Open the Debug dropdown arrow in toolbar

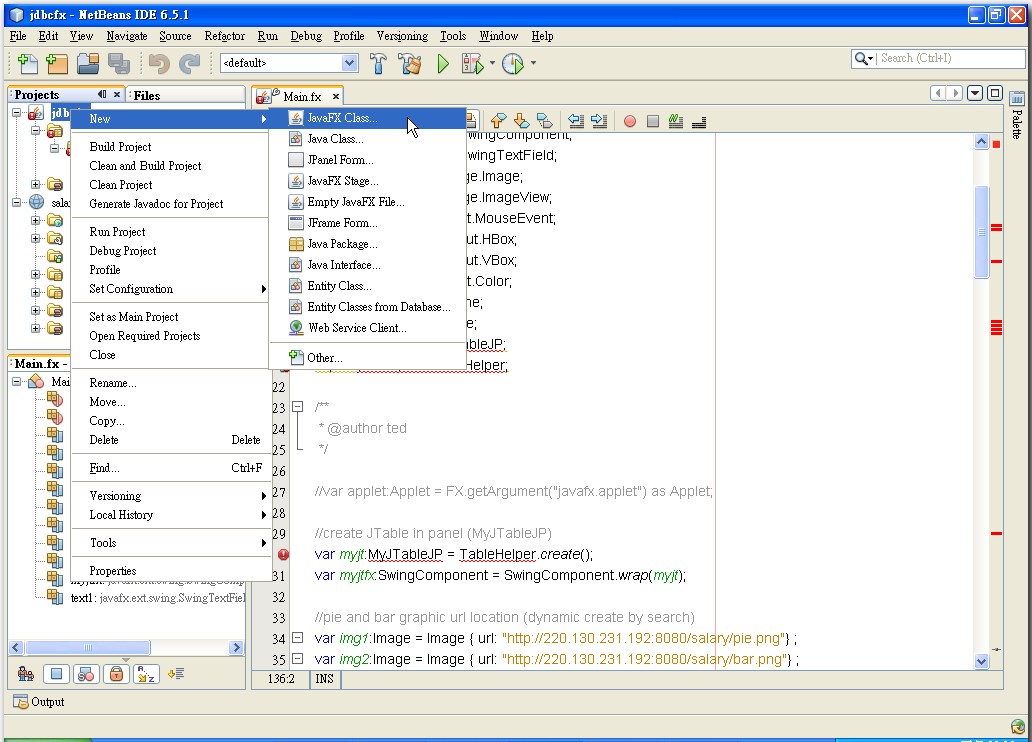pyautogui.click(x=492, y=63)
